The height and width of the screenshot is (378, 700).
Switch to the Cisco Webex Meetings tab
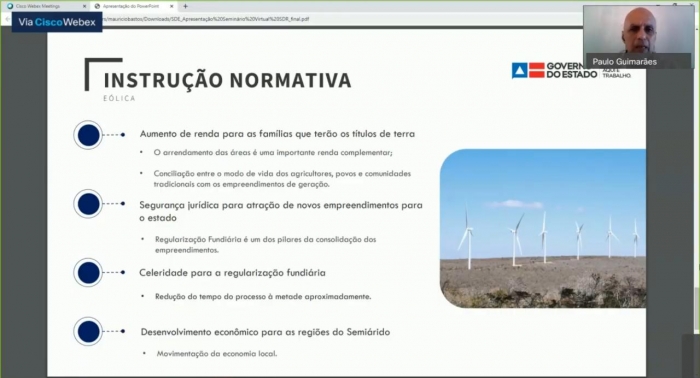pyautogui.click(x=46, y=6)
